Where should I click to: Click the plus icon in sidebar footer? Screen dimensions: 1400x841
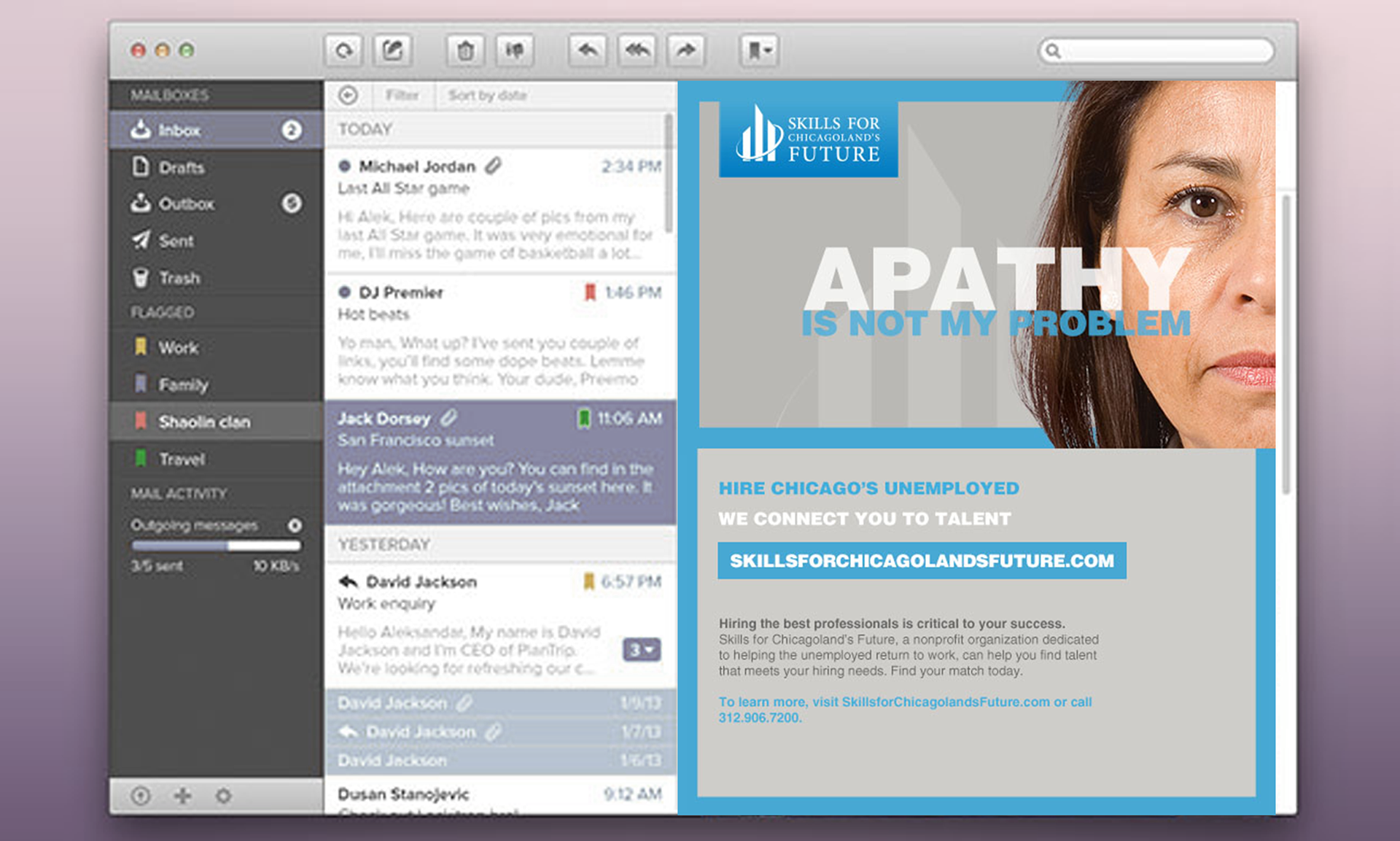click(x=182, y=795)
